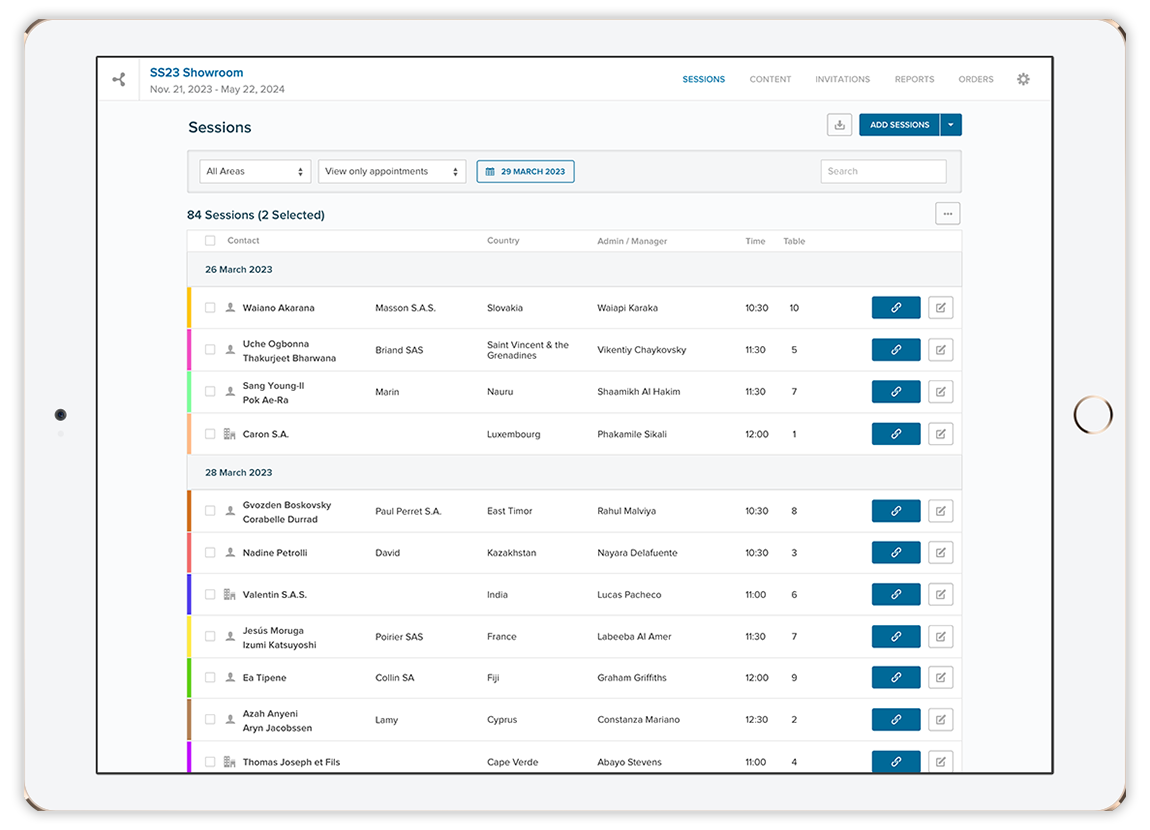Edit the Sang Young-Il session
The height and width of the screenshot is (830, 1150).
(x=940, y=392)
